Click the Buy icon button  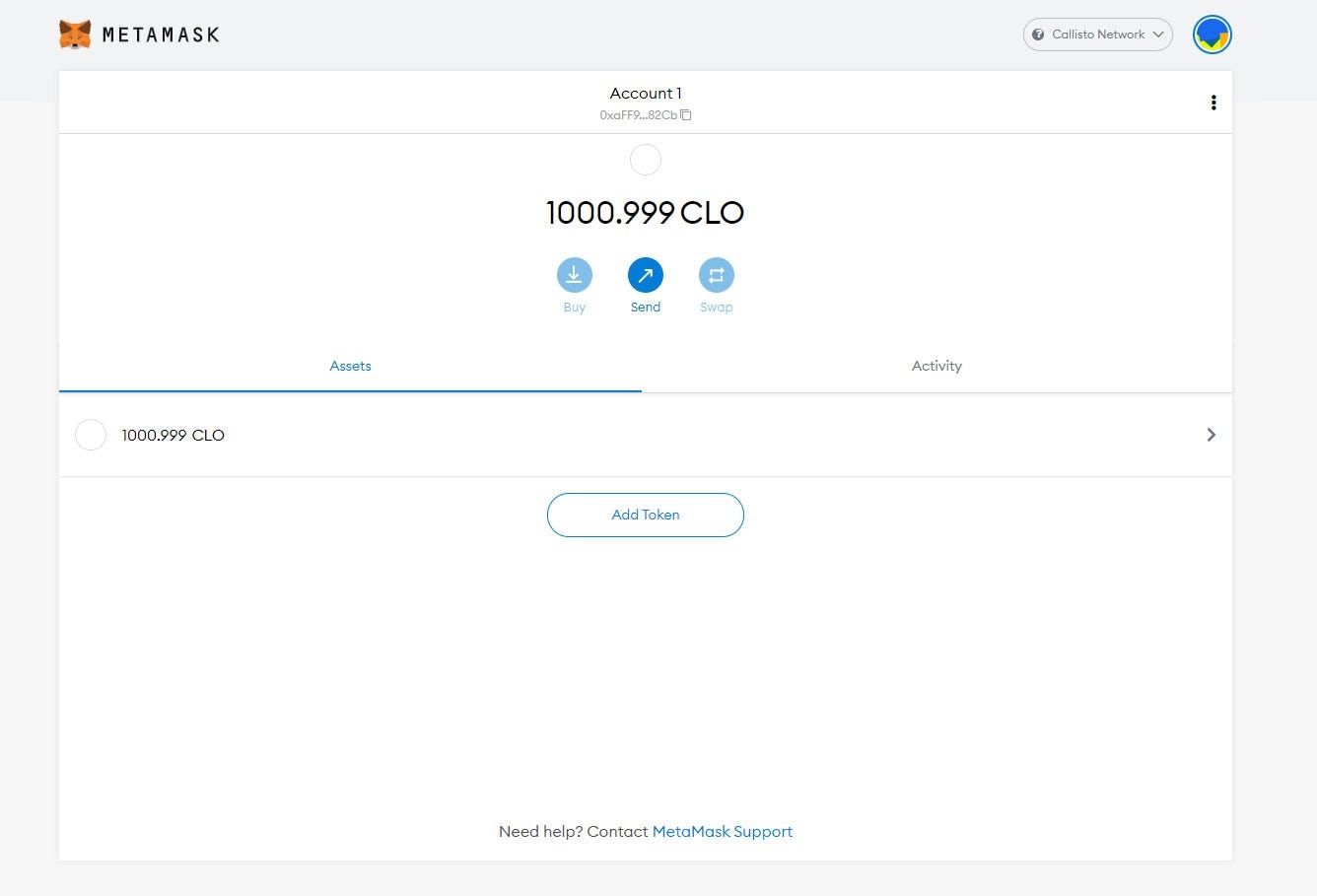pos(574,275)
